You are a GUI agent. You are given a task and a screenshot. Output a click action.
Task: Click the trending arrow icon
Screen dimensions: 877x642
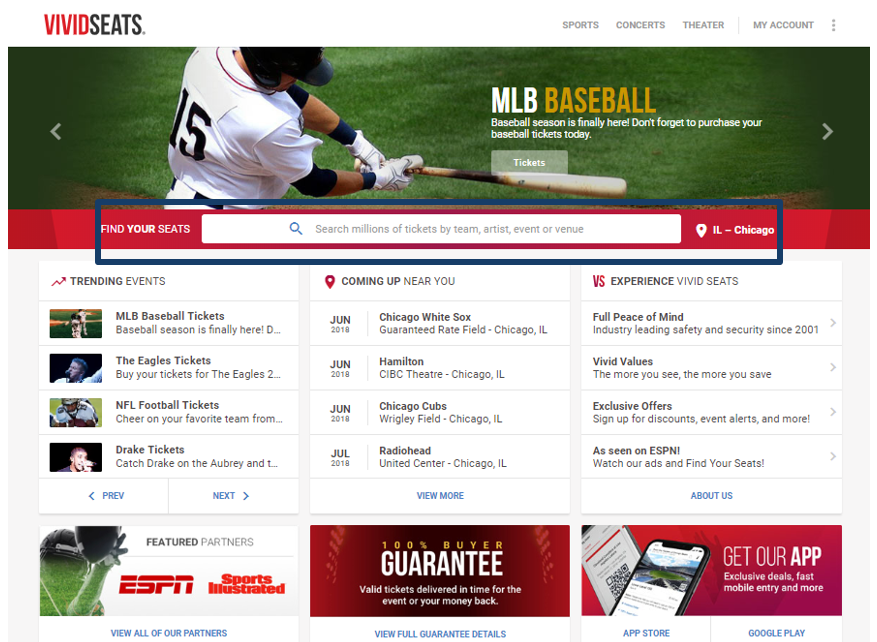(x=58, y=281)
